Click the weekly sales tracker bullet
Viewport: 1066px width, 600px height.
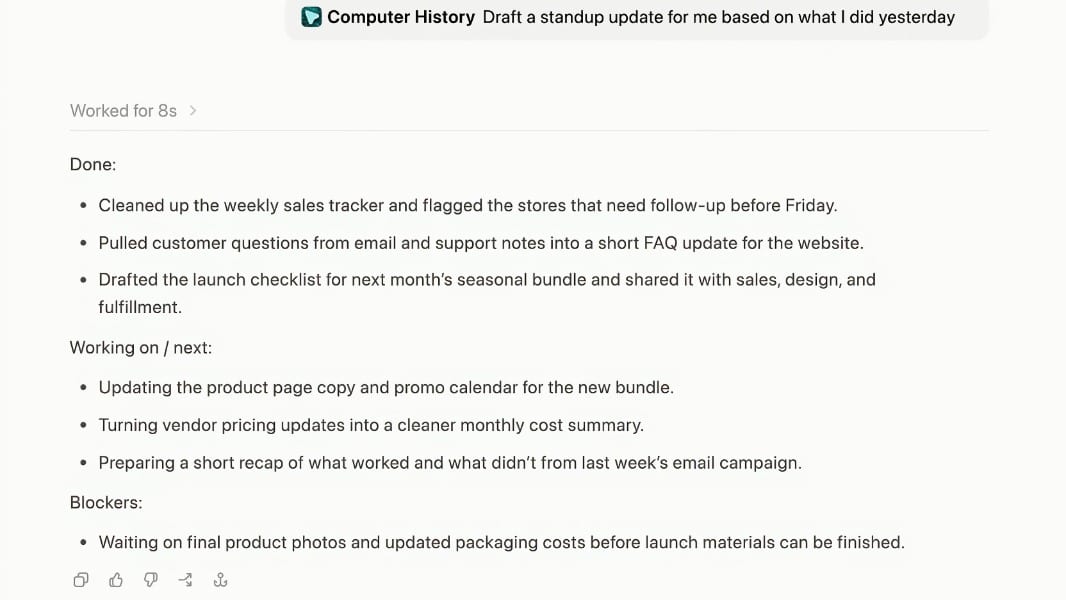tap(468, 205)
